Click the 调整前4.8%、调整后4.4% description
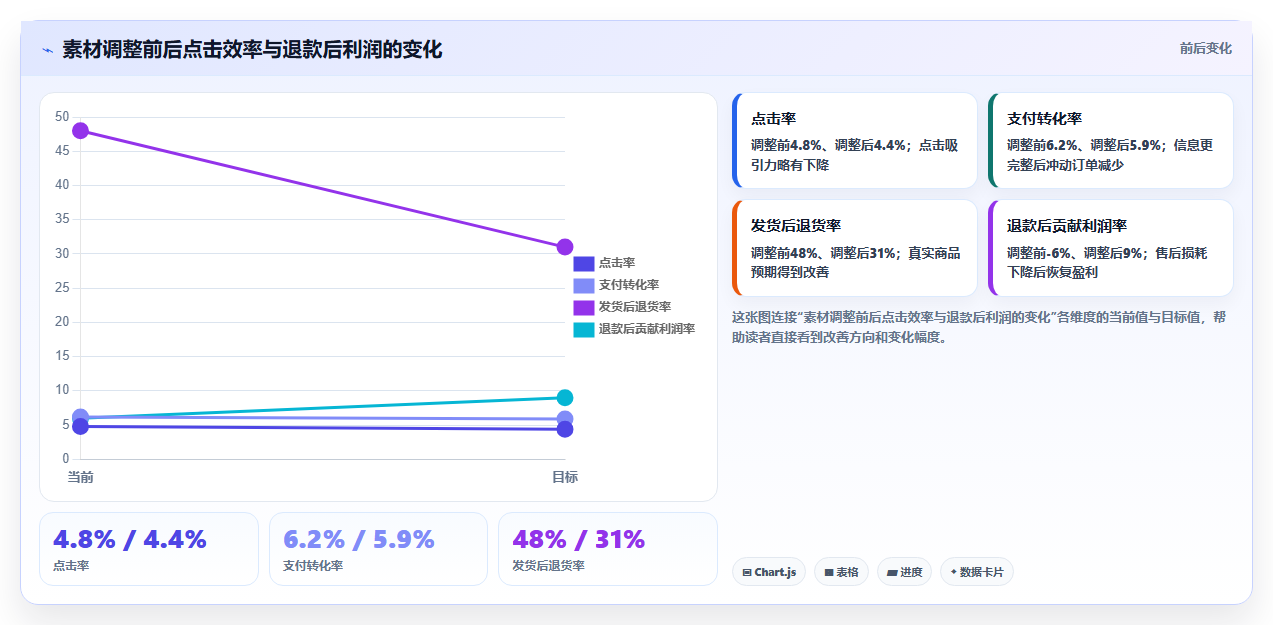This screenshot has width=1273, height=625. pyautogui.click(x=854, y=155)
